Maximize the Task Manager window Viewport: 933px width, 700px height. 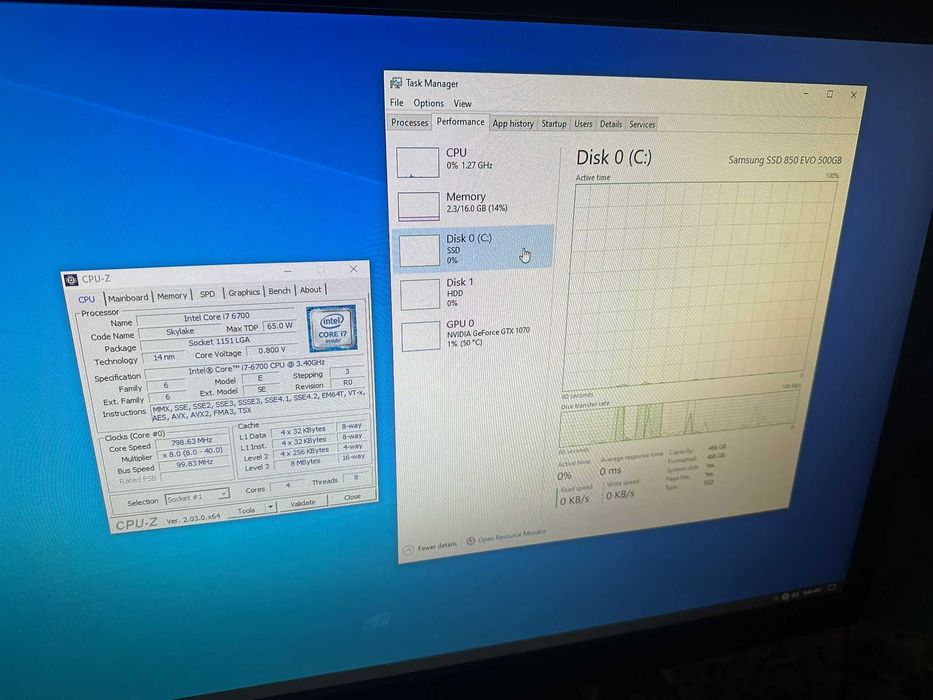pyautogui.click(x=829, y=94)
